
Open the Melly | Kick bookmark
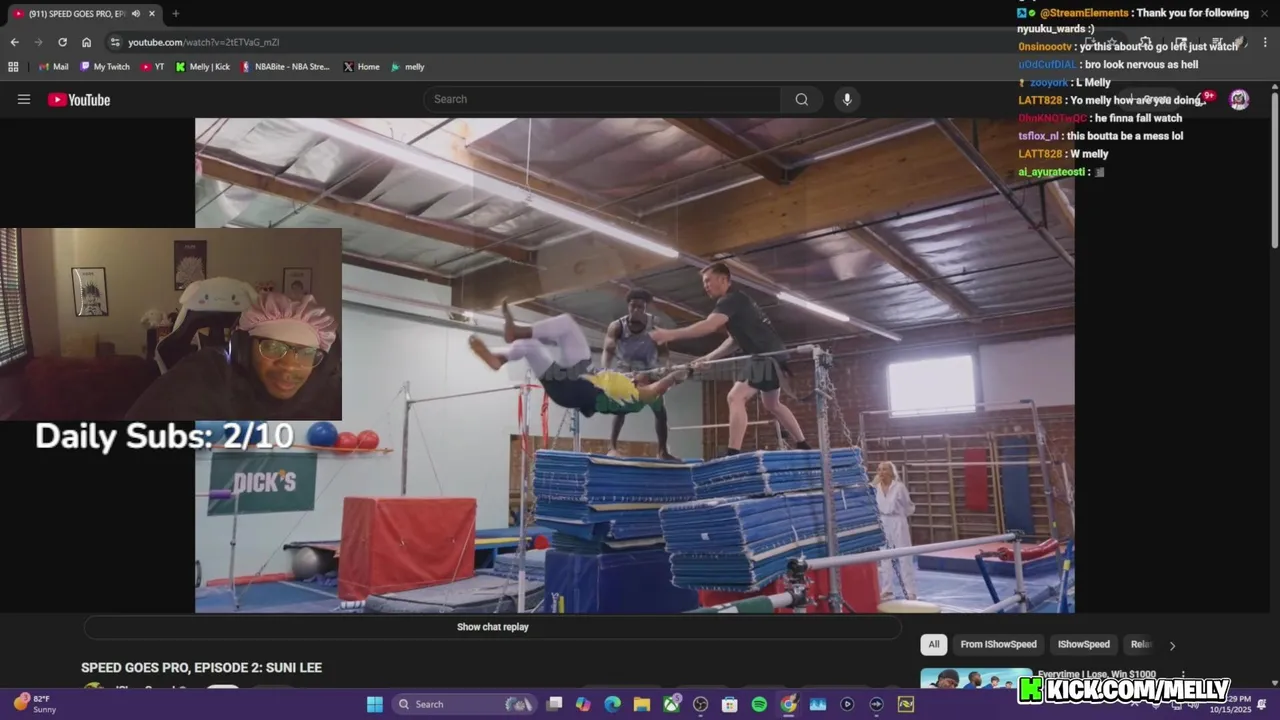click(203, 67)
